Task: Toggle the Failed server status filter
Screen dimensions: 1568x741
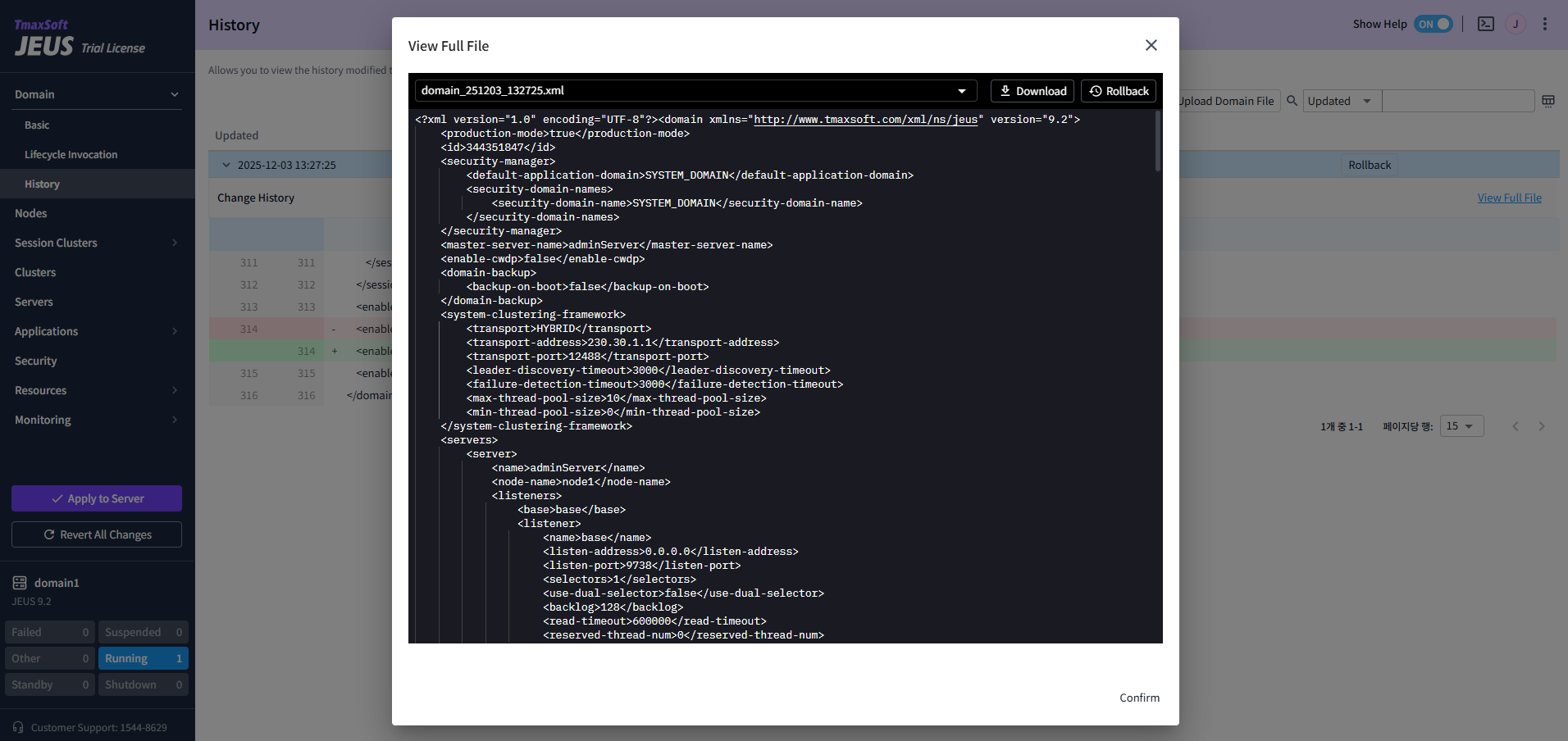Action: click(x=49, y=631)
